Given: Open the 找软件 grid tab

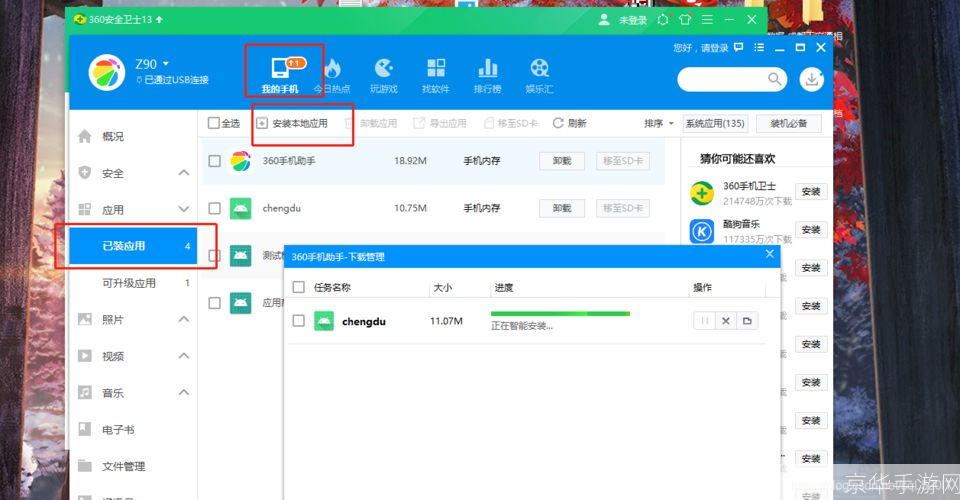Looking at the screenshot, I should click(x=436, y=75).
